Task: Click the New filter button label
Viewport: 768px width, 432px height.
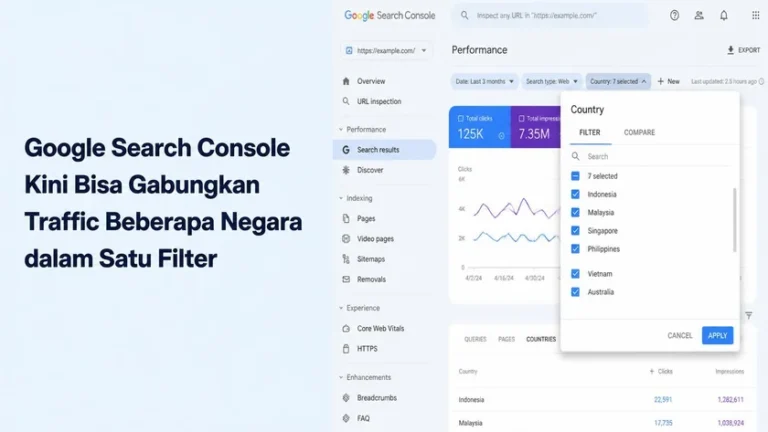Action: (x=673, y=81)
